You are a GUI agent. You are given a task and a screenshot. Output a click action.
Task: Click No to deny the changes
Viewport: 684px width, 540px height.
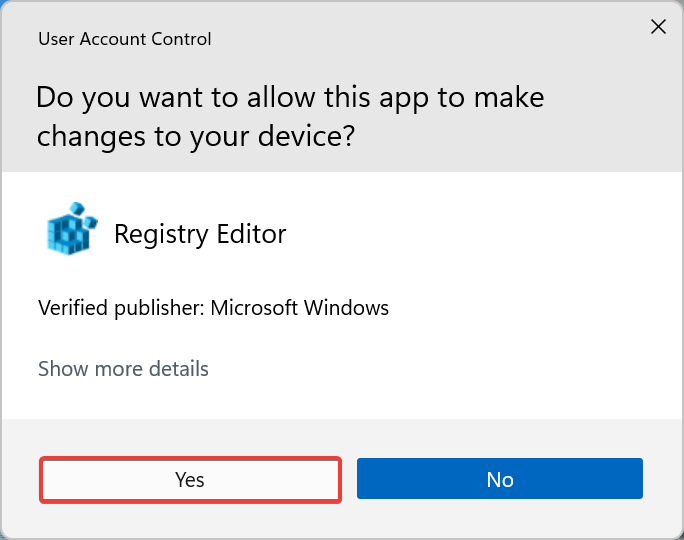pyautogui.click(x=499, y=478)
